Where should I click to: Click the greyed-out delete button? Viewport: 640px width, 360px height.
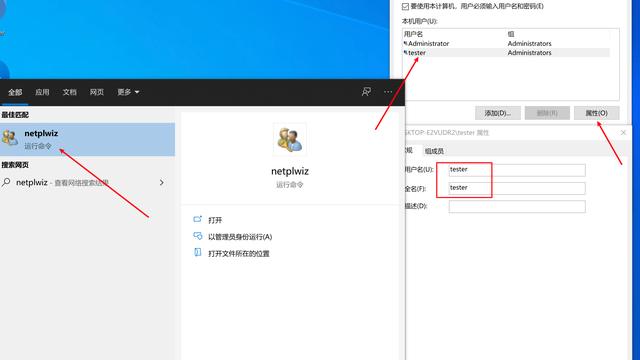[547, 113]
